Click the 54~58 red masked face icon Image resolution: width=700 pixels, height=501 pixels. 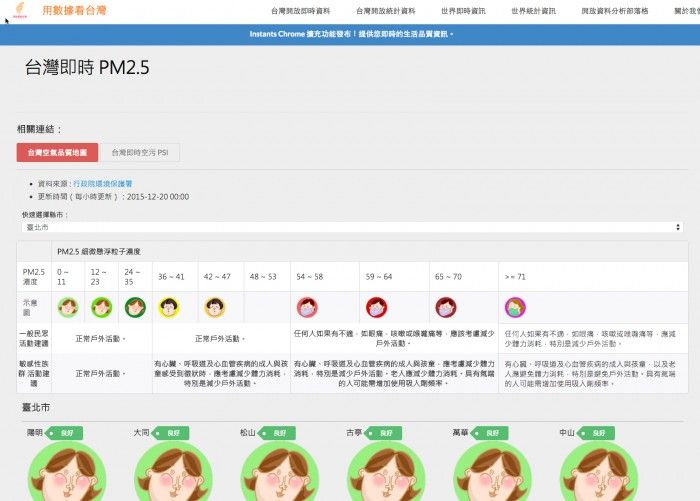(307, 307)
